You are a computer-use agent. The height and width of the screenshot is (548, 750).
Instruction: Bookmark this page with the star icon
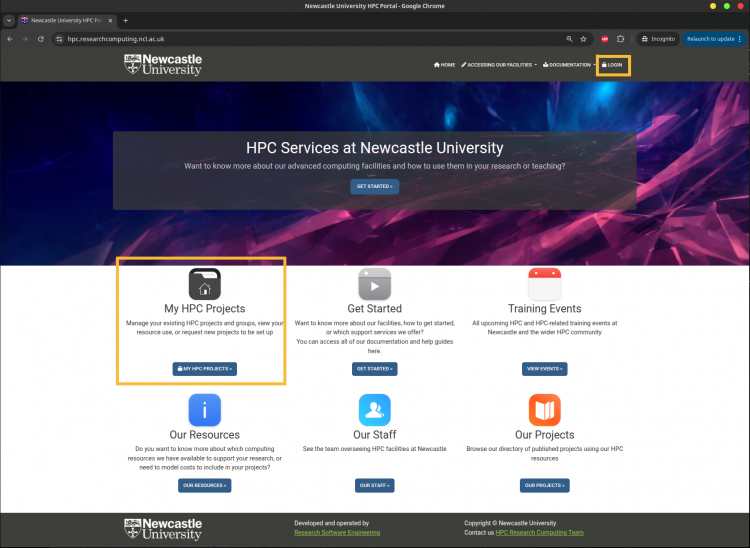click(x=583, y=39)
